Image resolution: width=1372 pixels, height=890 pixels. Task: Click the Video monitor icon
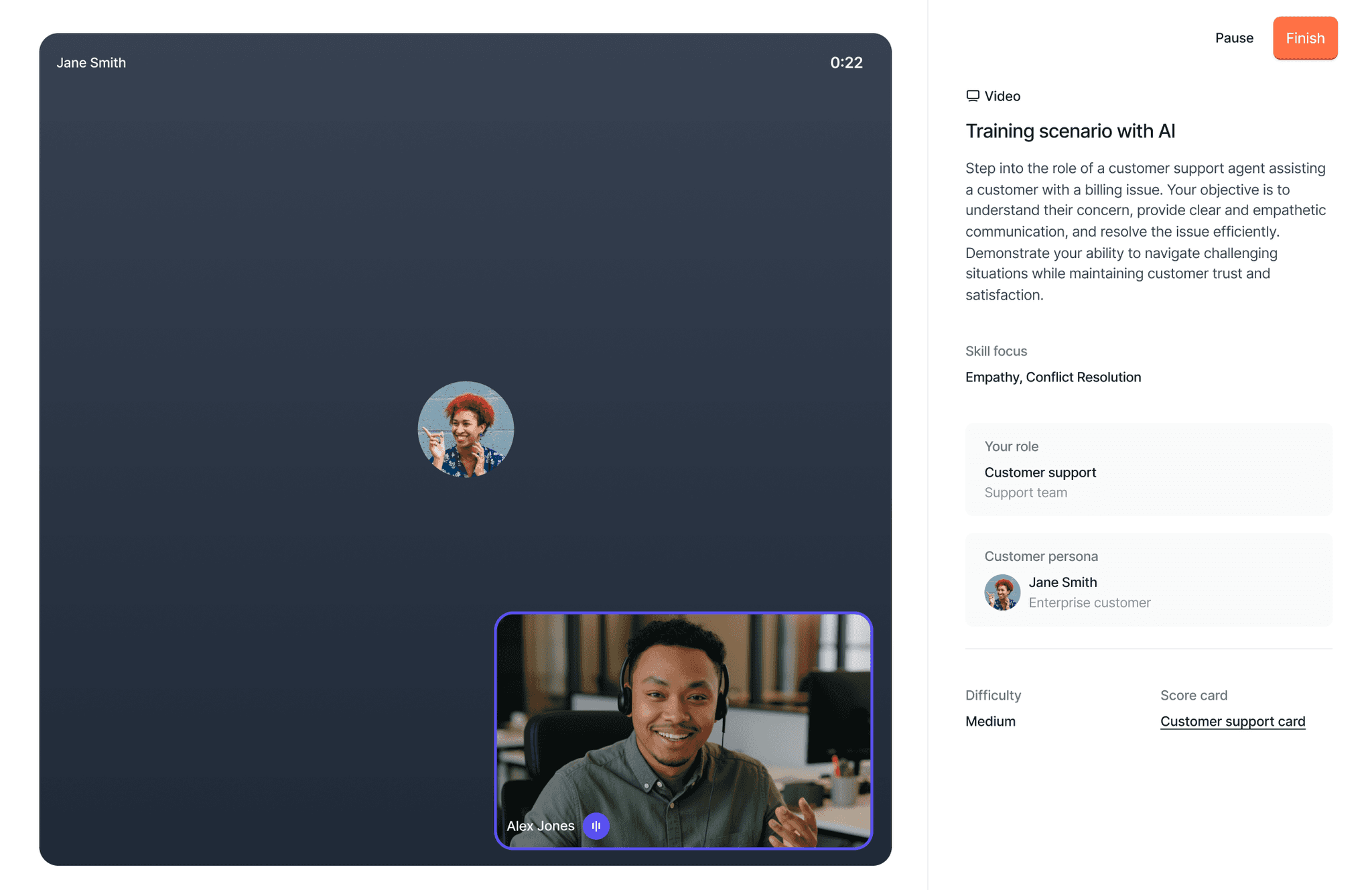pos(972,96)
